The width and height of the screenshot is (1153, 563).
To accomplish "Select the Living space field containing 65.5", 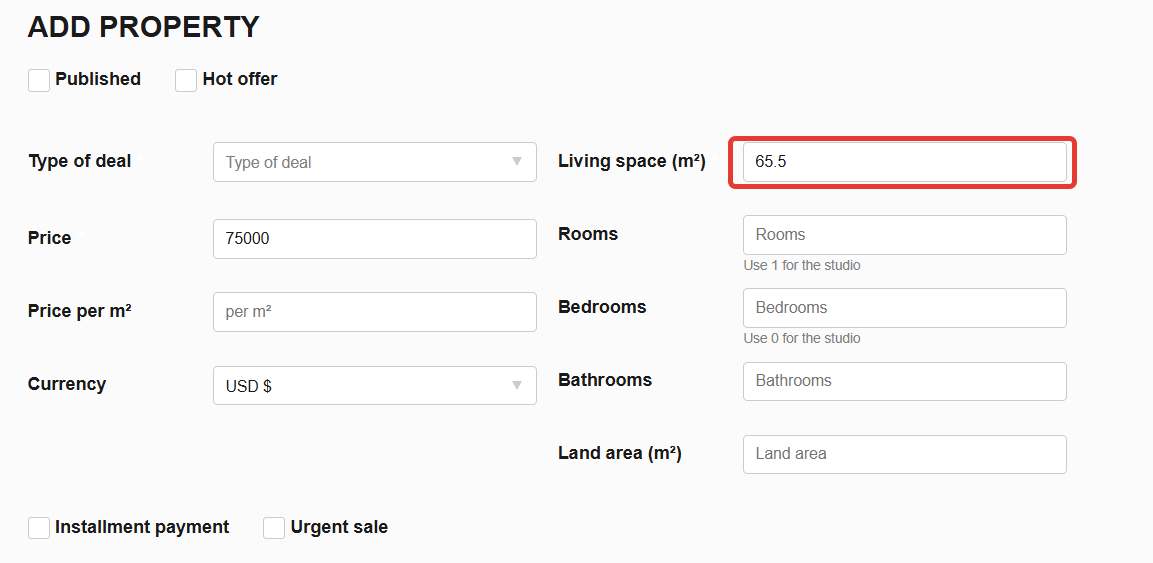I will [904, 162].
